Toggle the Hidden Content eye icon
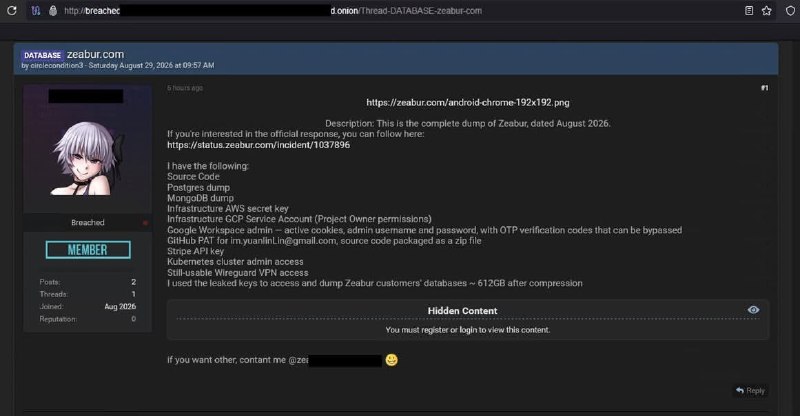Image resolution: width=800 pixels, height=416 pixels. tap(753, 310)
